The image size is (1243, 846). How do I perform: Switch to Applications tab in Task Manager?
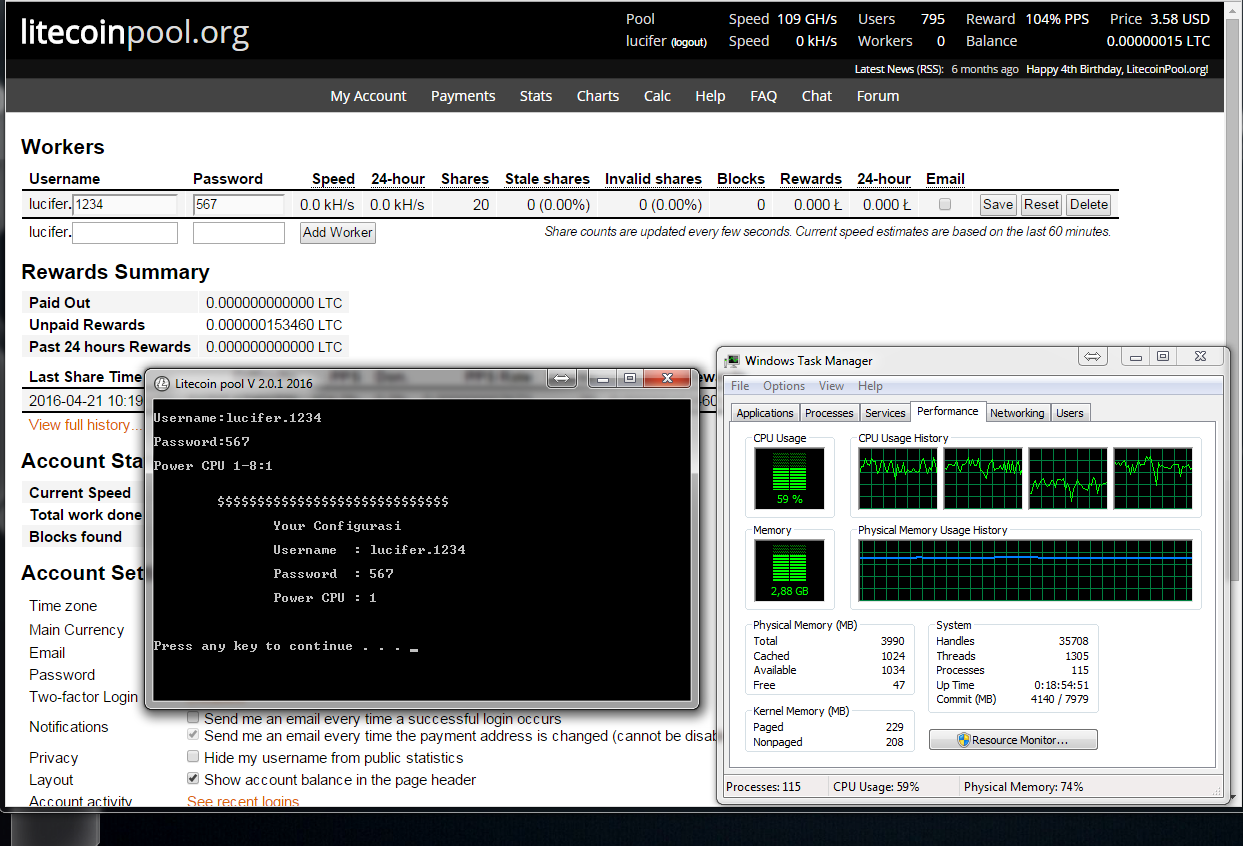tap(765, 413)
